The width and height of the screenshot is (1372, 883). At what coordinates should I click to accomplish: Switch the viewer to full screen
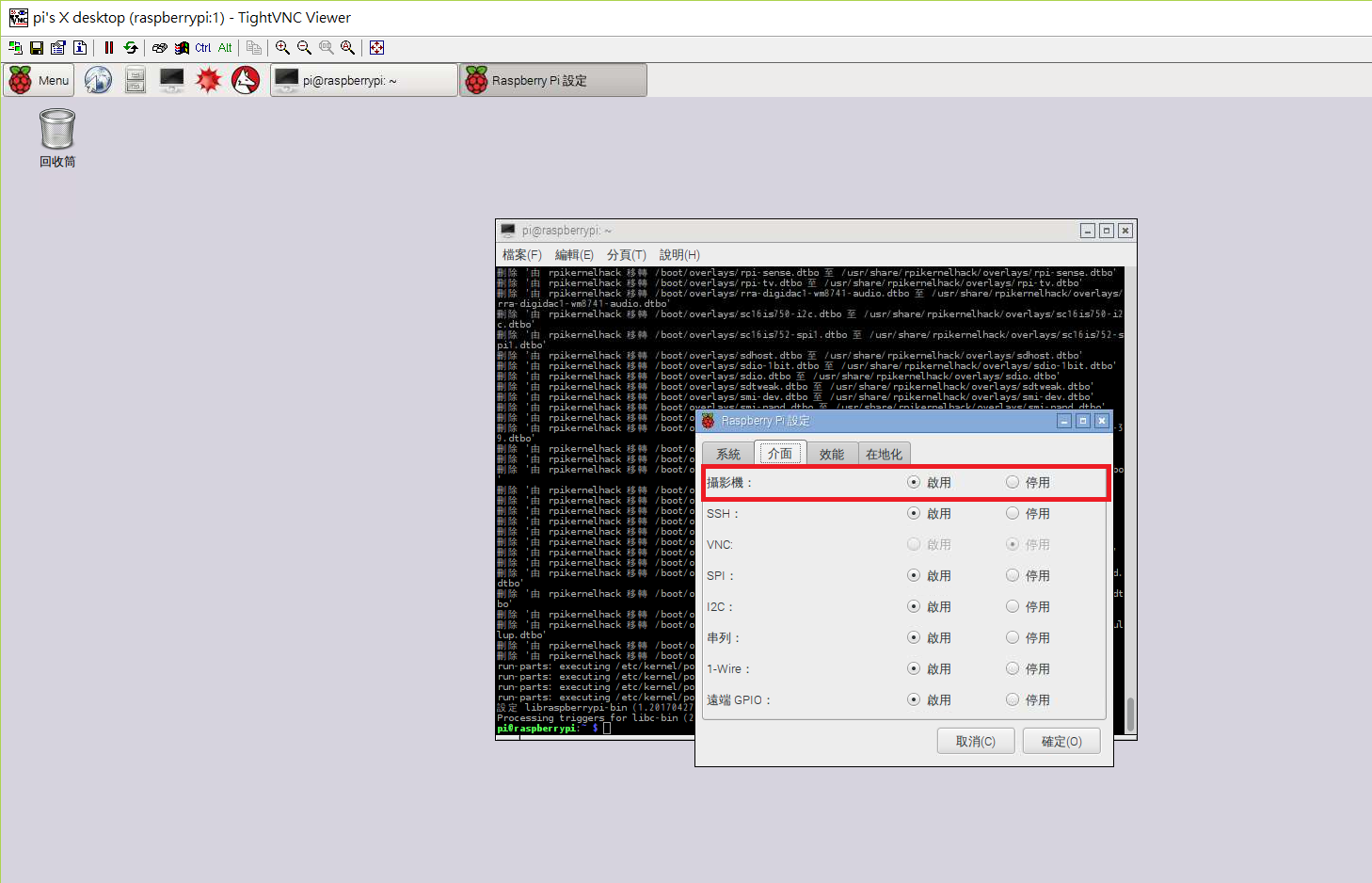[376, 48]
